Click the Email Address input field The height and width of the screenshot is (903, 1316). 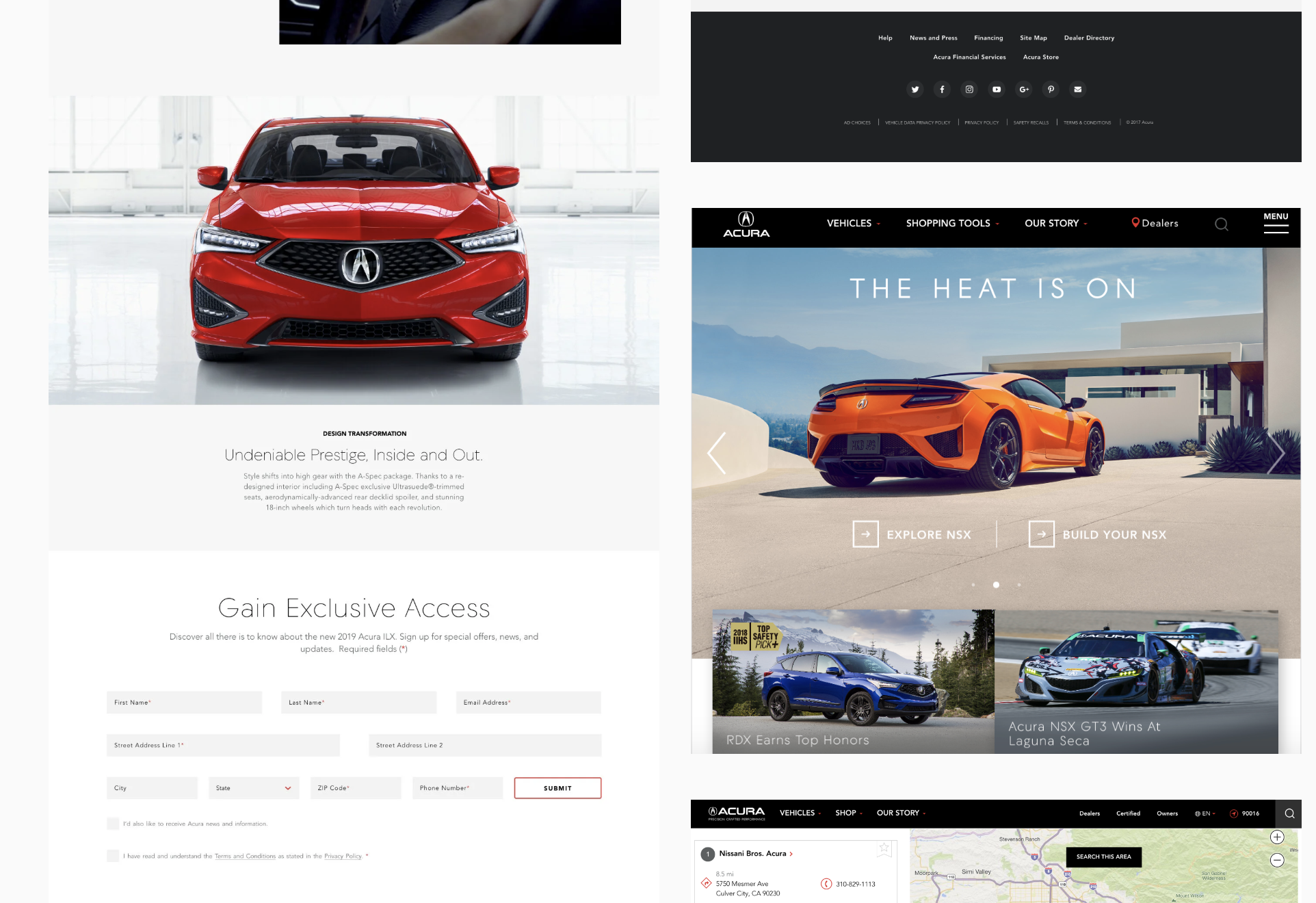point(528,703)
